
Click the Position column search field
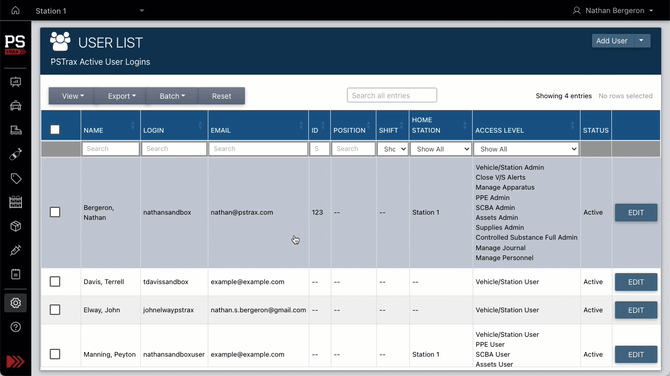point(353,149)
